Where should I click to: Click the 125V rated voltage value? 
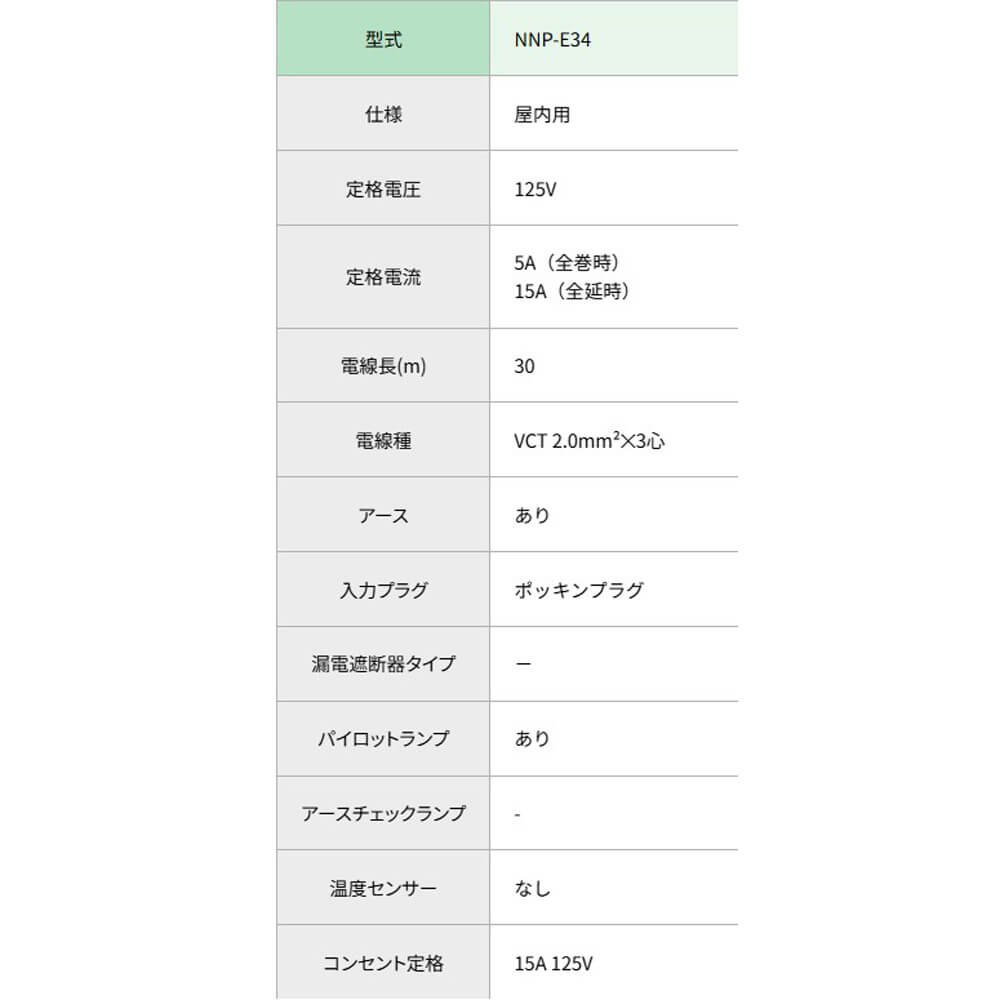click(x=535, y=190)
